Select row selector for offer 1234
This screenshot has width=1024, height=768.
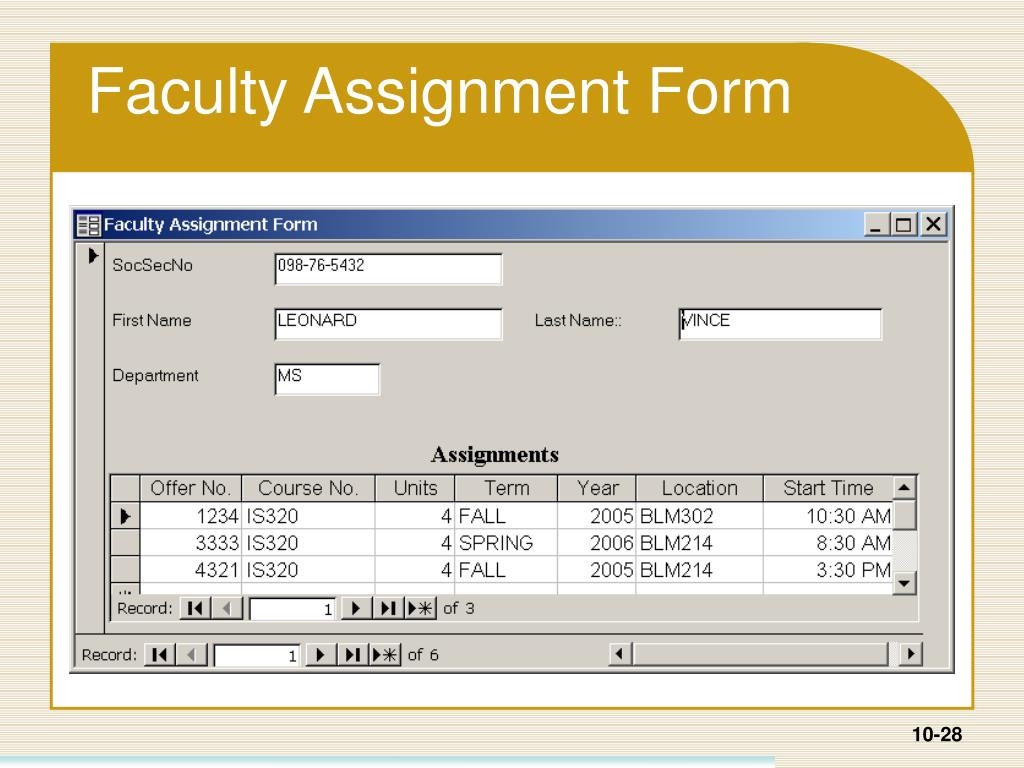point(125,517)
